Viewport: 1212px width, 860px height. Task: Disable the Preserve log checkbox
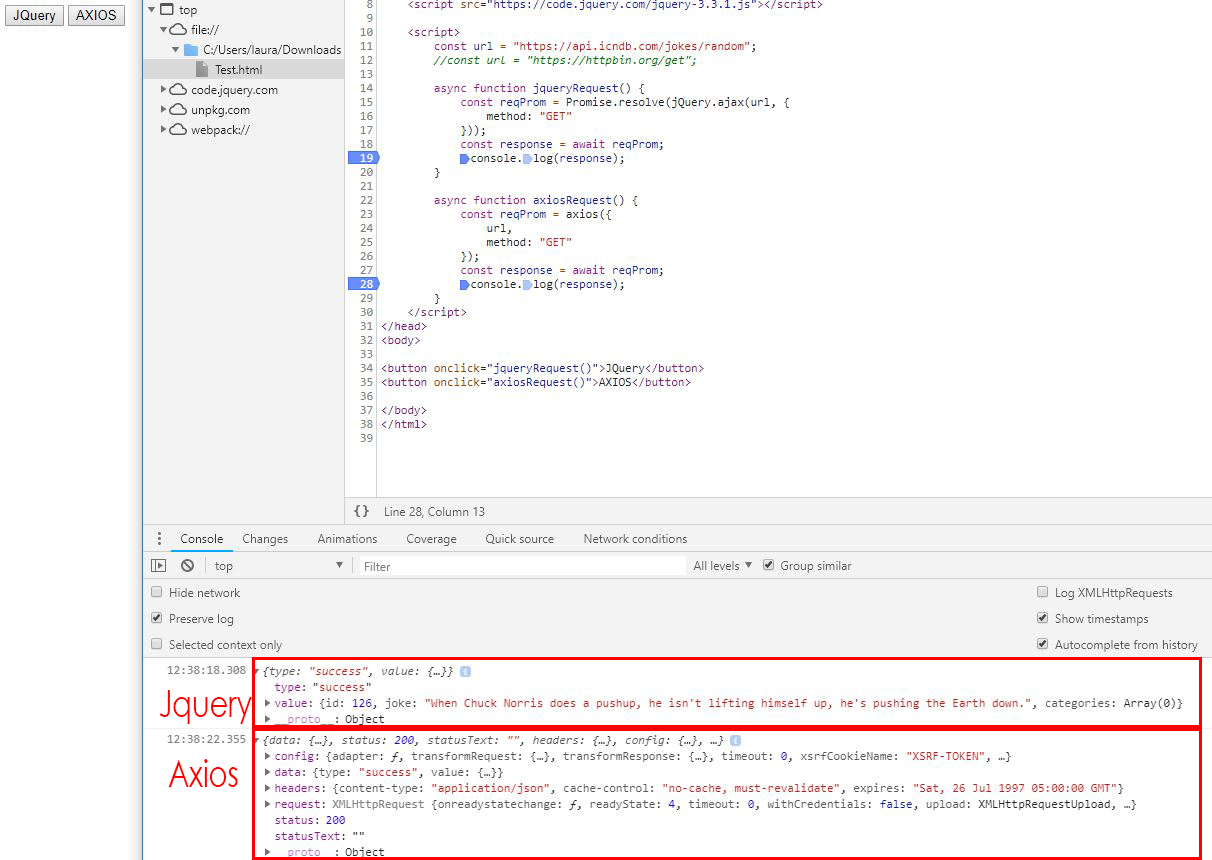point(156,618)
